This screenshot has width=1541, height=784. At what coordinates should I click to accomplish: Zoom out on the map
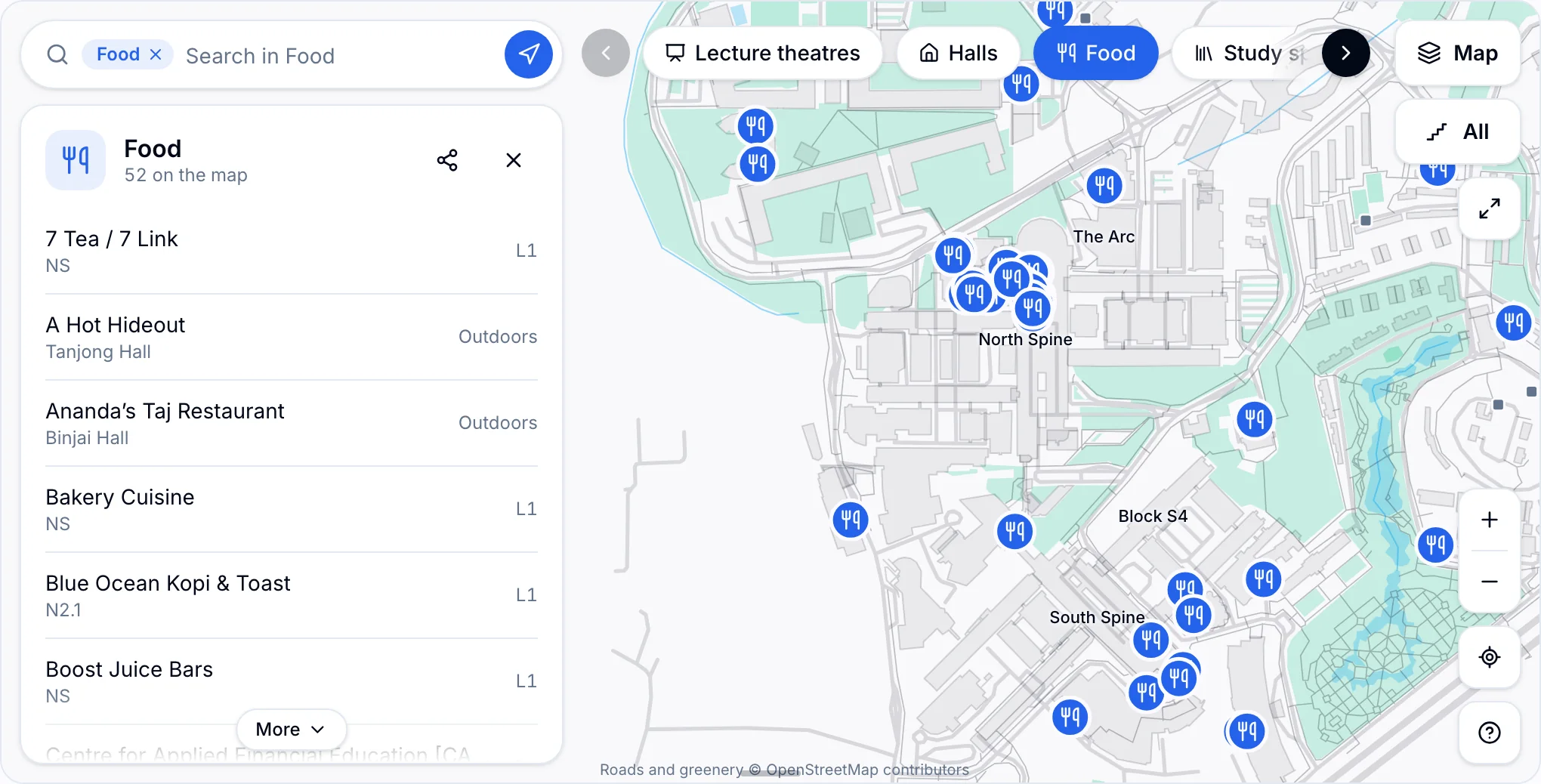click(1490, 582)
